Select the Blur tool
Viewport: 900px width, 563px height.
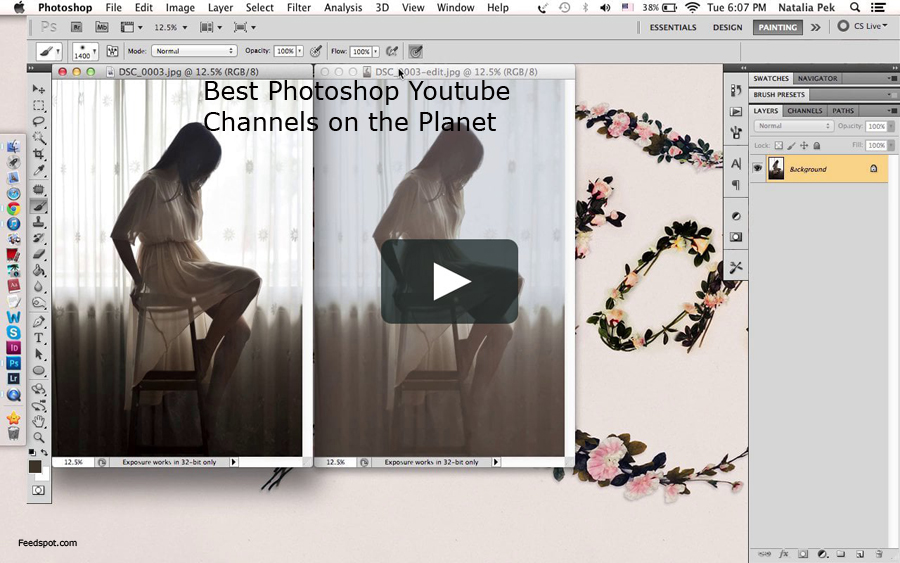38,286
